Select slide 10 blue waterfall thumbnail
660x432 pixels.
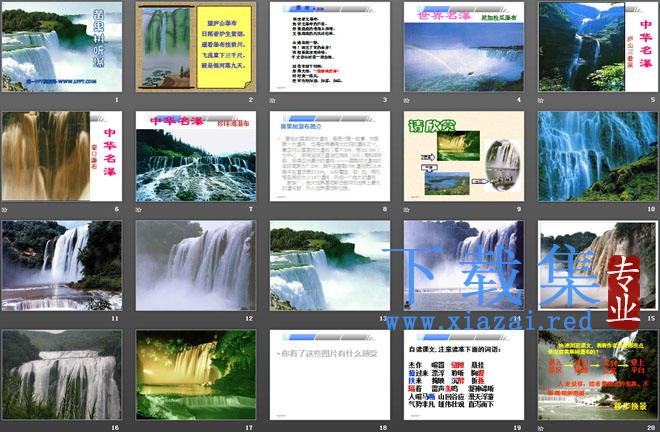pos(598,156)
